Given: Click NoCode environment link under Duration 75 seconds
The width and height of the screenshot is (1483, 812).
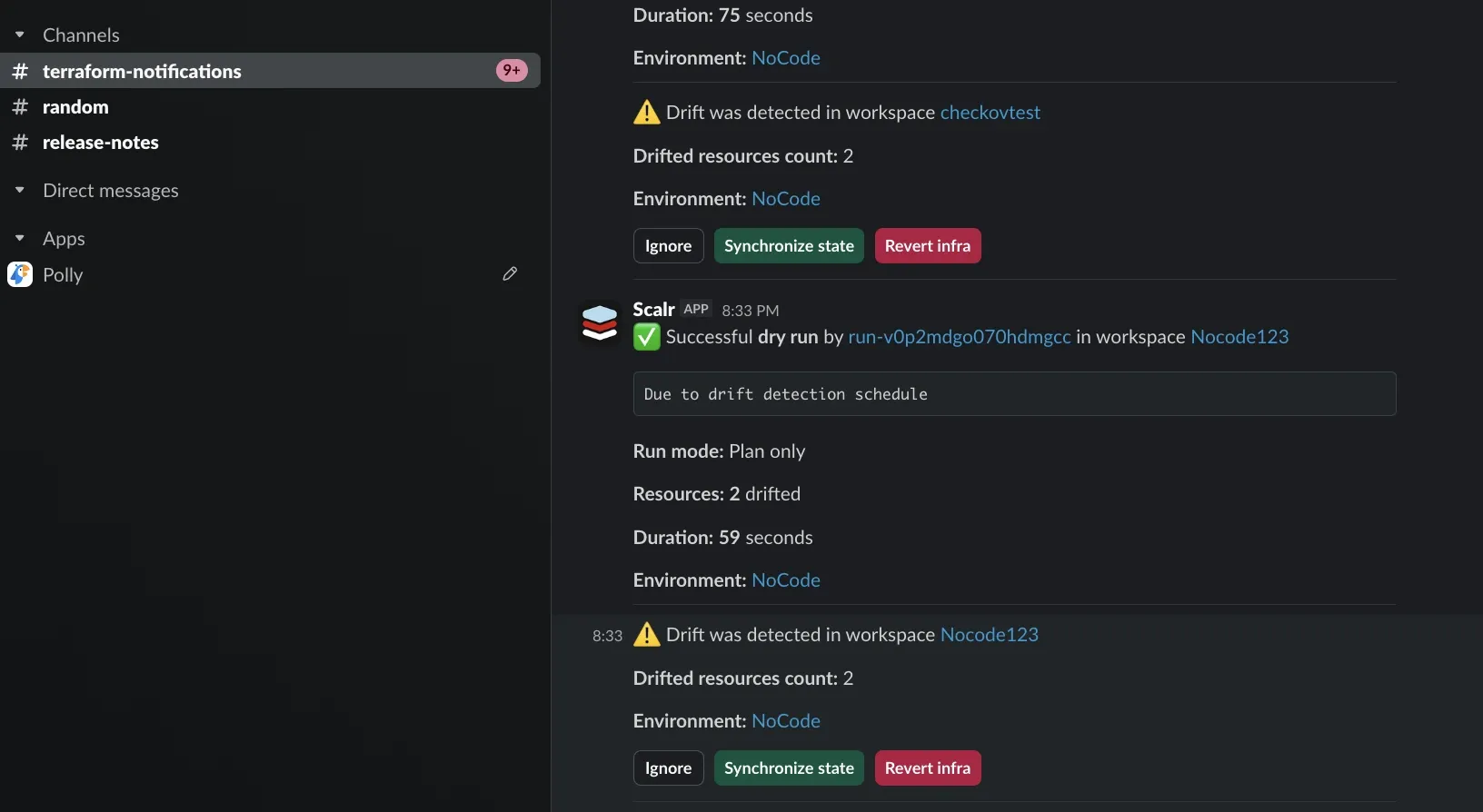Looking at the screenshot, I should click(x=786, y=58).
